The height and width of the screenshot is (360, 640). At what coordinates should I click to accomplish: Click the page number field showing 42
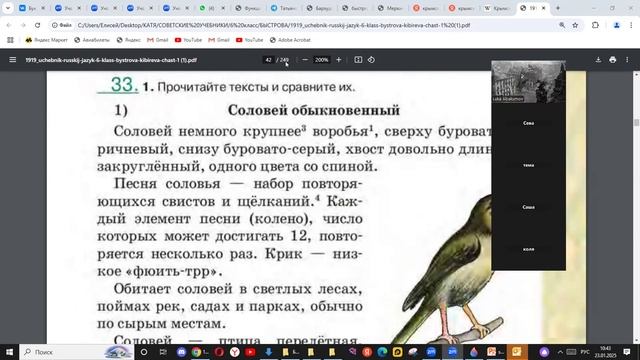[x=268, y=60]
